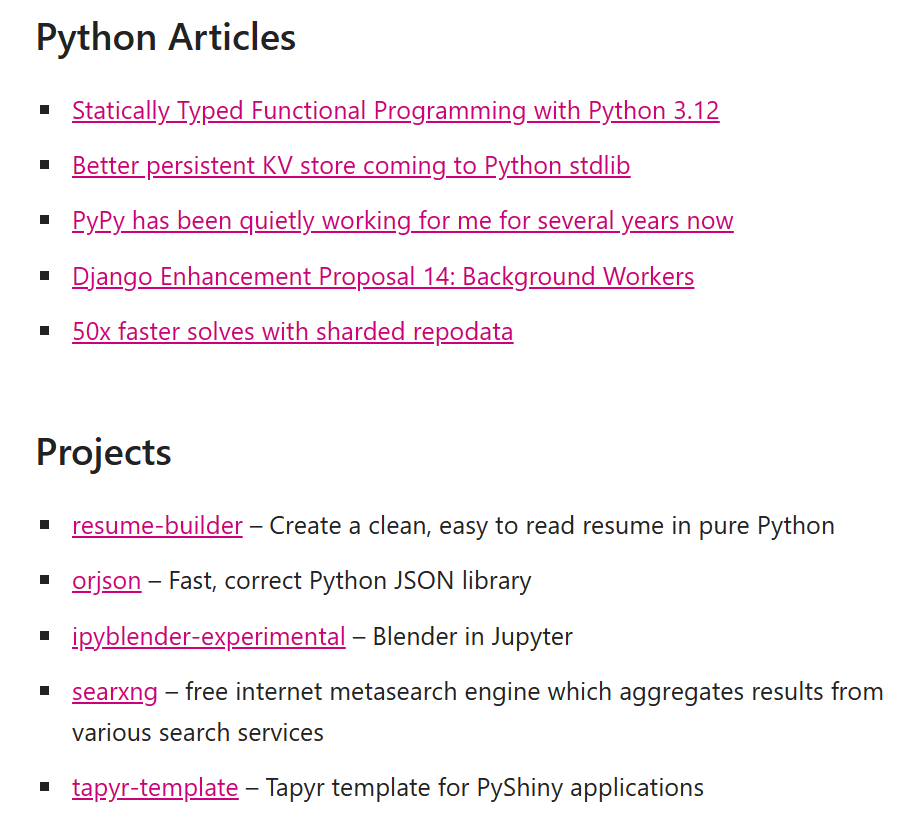Click the bullet marker before orjson

[45, 579]
